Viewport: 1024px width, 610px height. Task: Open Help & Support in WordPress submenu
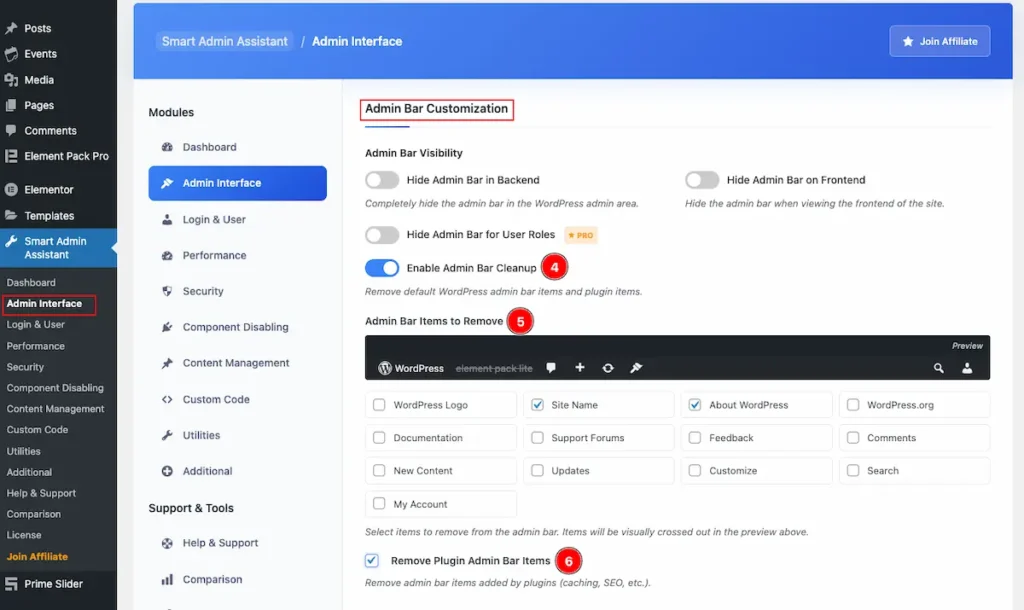pyautogui.click(x=41, y=493)
